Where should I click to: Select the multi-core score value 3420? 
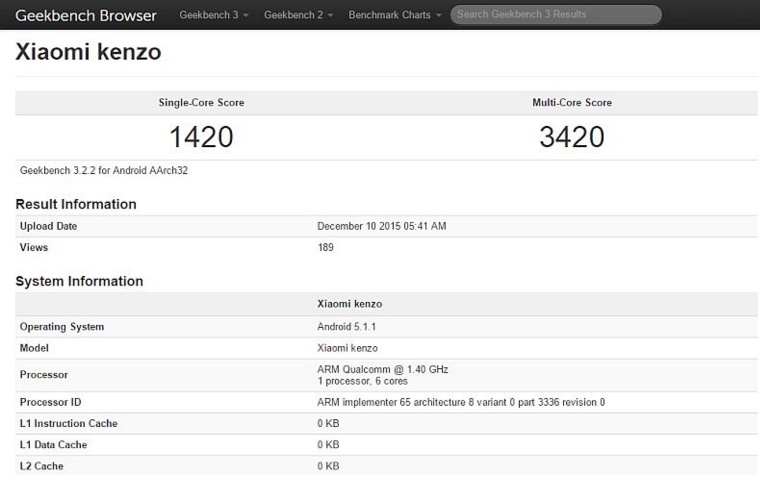point(572,137)
